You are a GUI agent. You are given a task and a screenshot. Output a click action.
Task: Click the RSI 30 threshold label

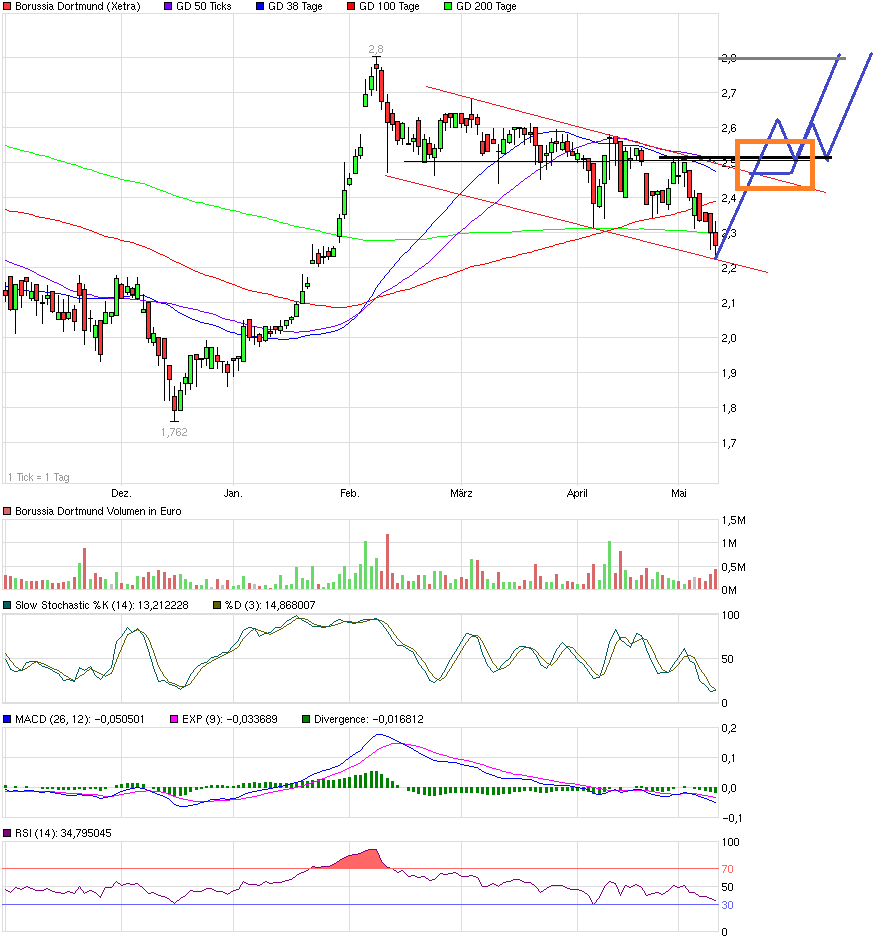(727, 905)
